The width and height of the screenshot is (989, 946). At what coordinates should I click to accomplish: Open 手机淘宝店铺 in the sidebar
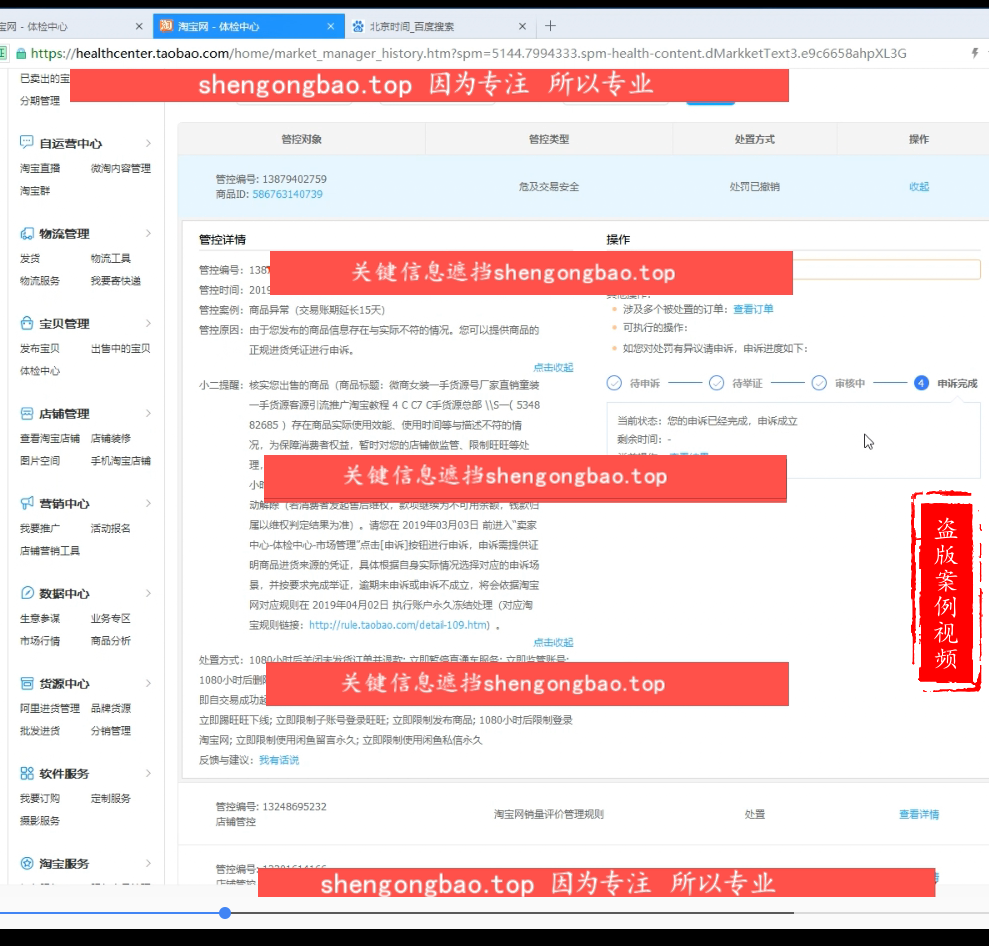click(120, 461)
